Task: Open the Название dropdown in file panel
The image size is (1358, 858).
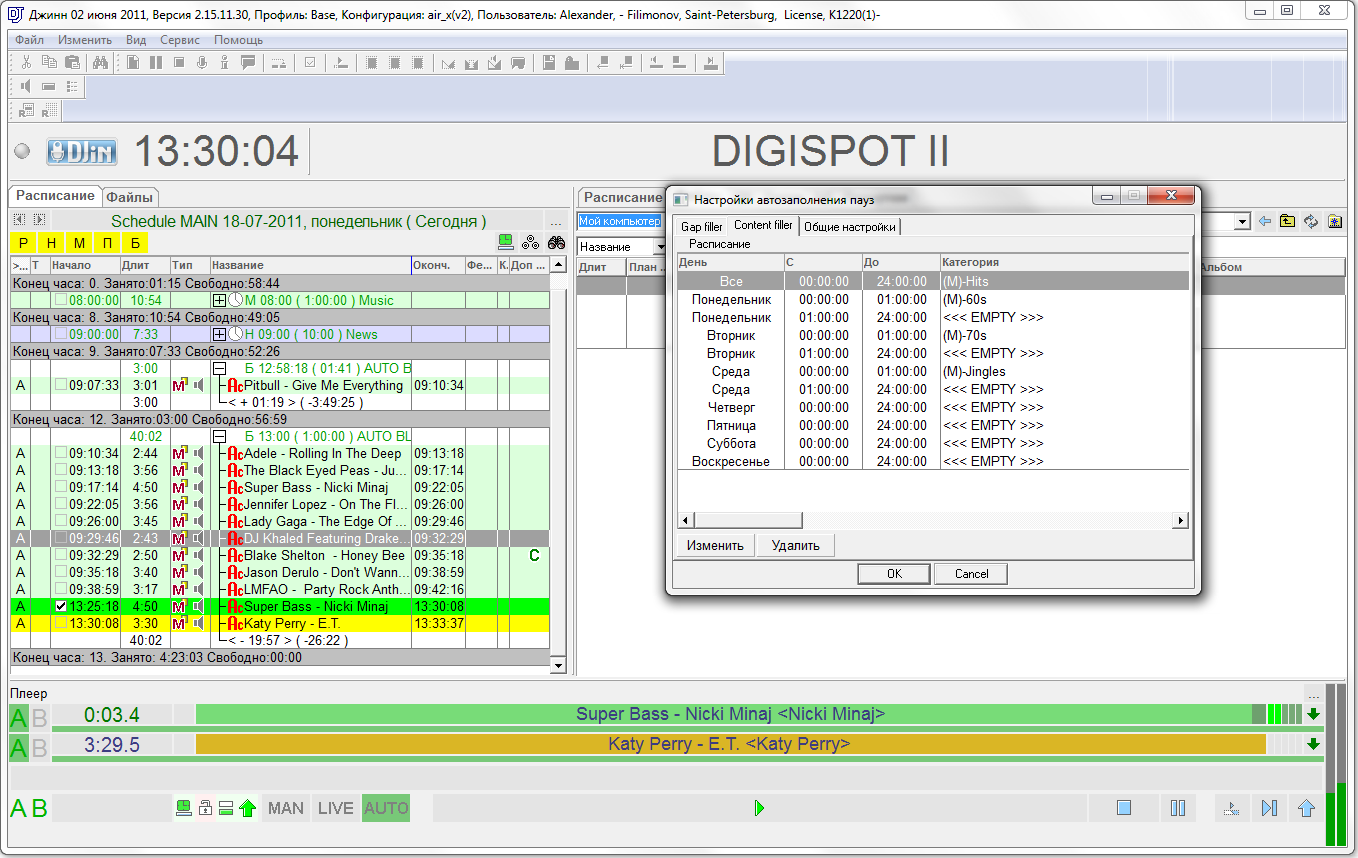Action: coord(660,246)
